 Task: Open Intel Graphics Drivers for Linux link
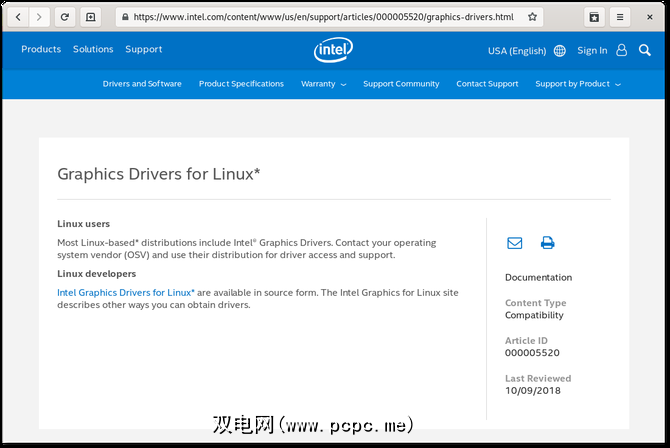(x=126, y=293)
